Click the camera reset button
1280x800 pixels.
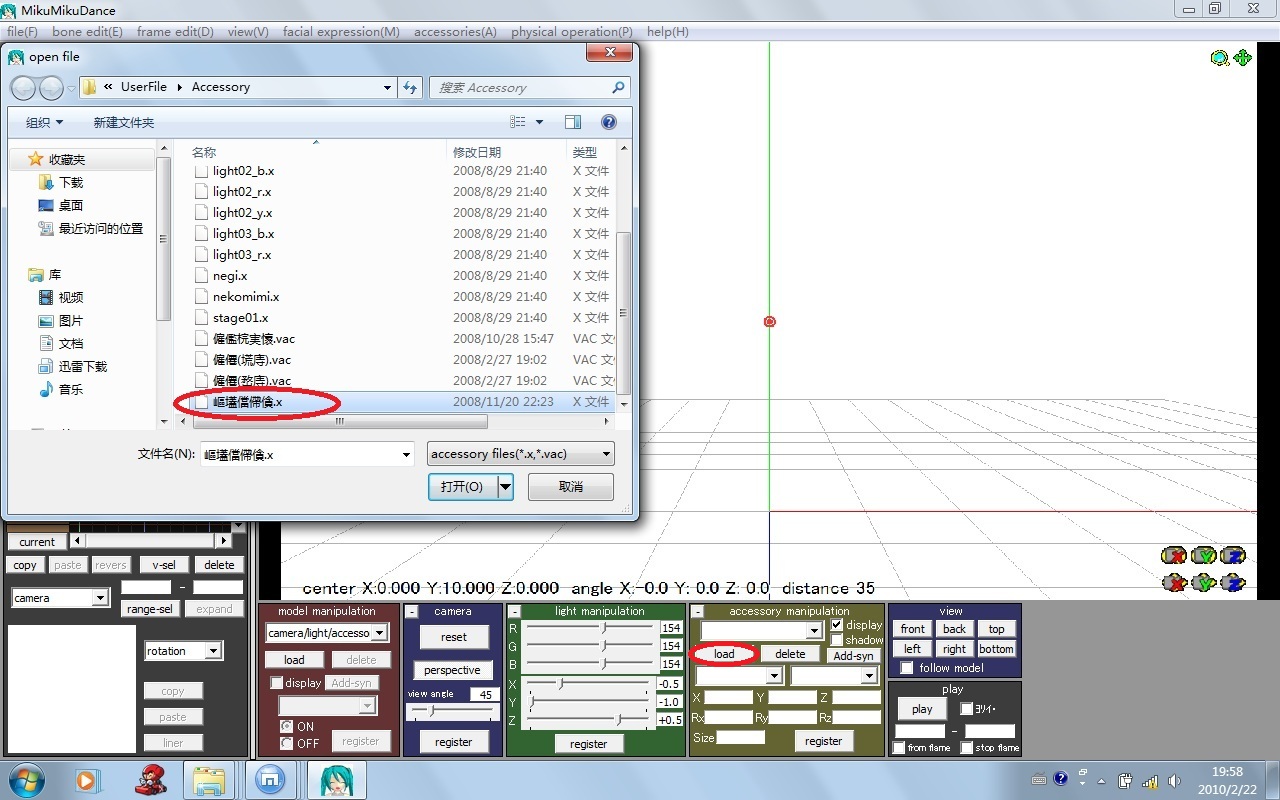[x=454, y=637]
